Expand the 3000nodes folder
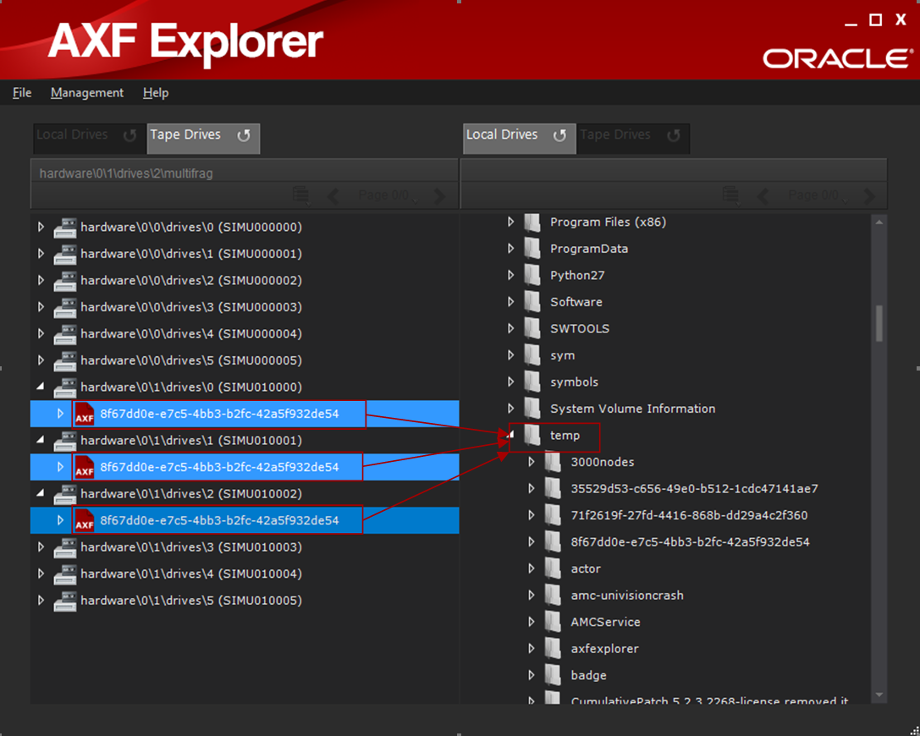 pyautogui.click(x=532, y=461)
